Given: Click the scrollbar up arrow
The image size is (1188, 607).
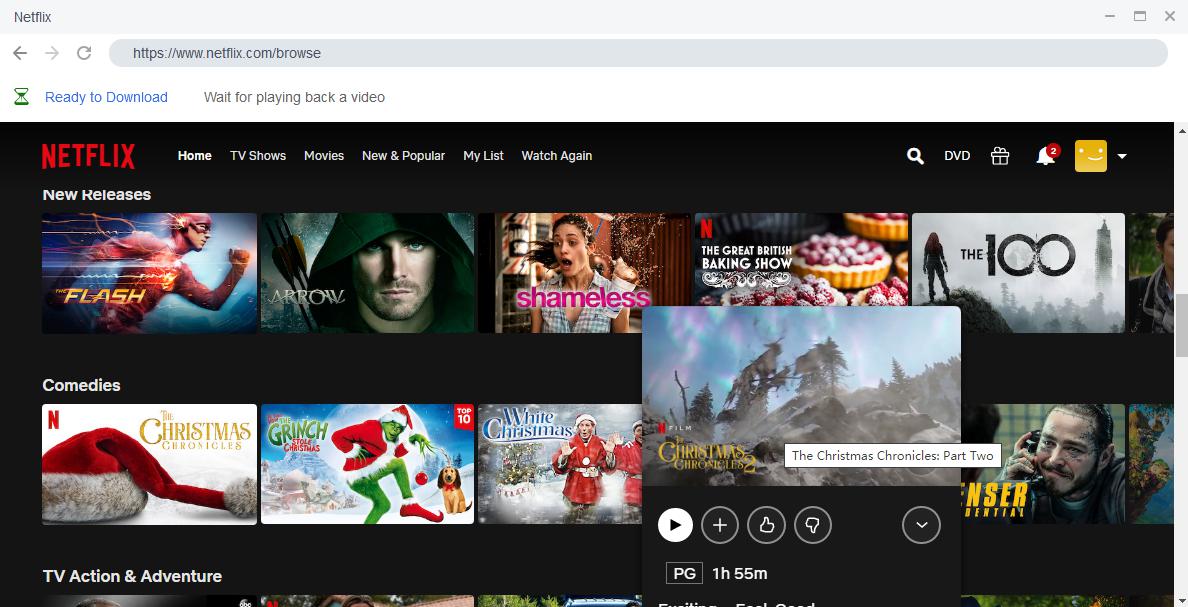Looking at the screenshot, I should 1181,130.
